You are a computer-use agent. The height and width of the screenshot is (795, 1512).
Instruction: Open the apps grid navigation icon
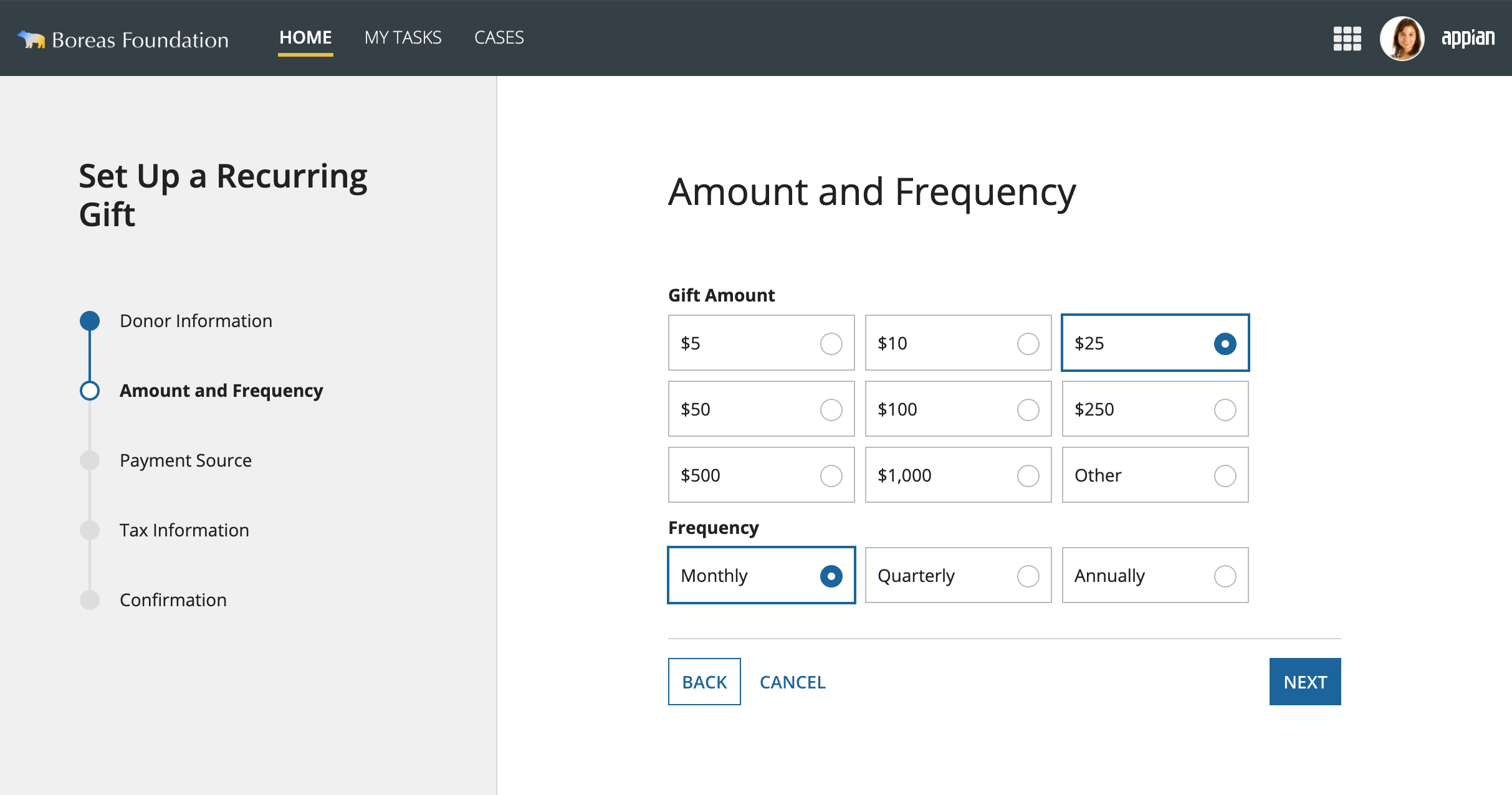click(1347, 39)
